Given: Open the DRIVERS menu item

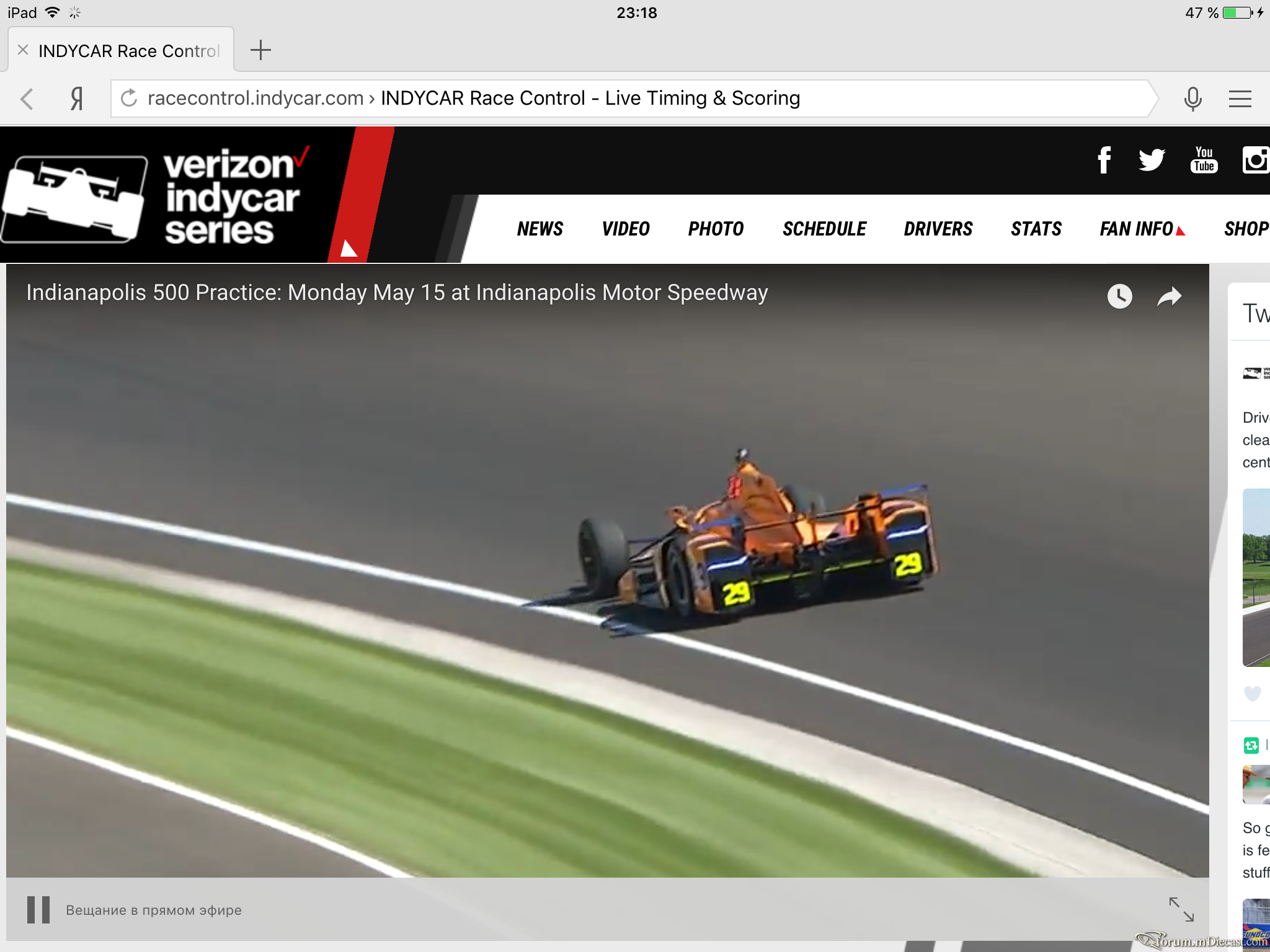Looking at the screenshot, I should tap(938, 229).
